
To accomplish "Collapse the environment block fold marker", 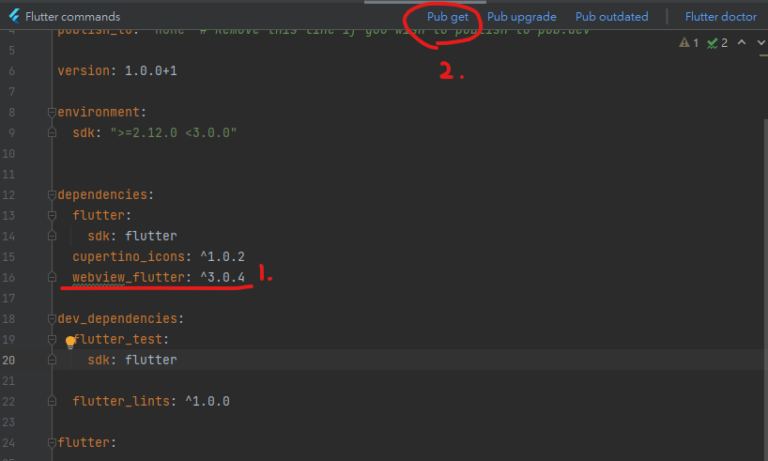I will [51, 113].
